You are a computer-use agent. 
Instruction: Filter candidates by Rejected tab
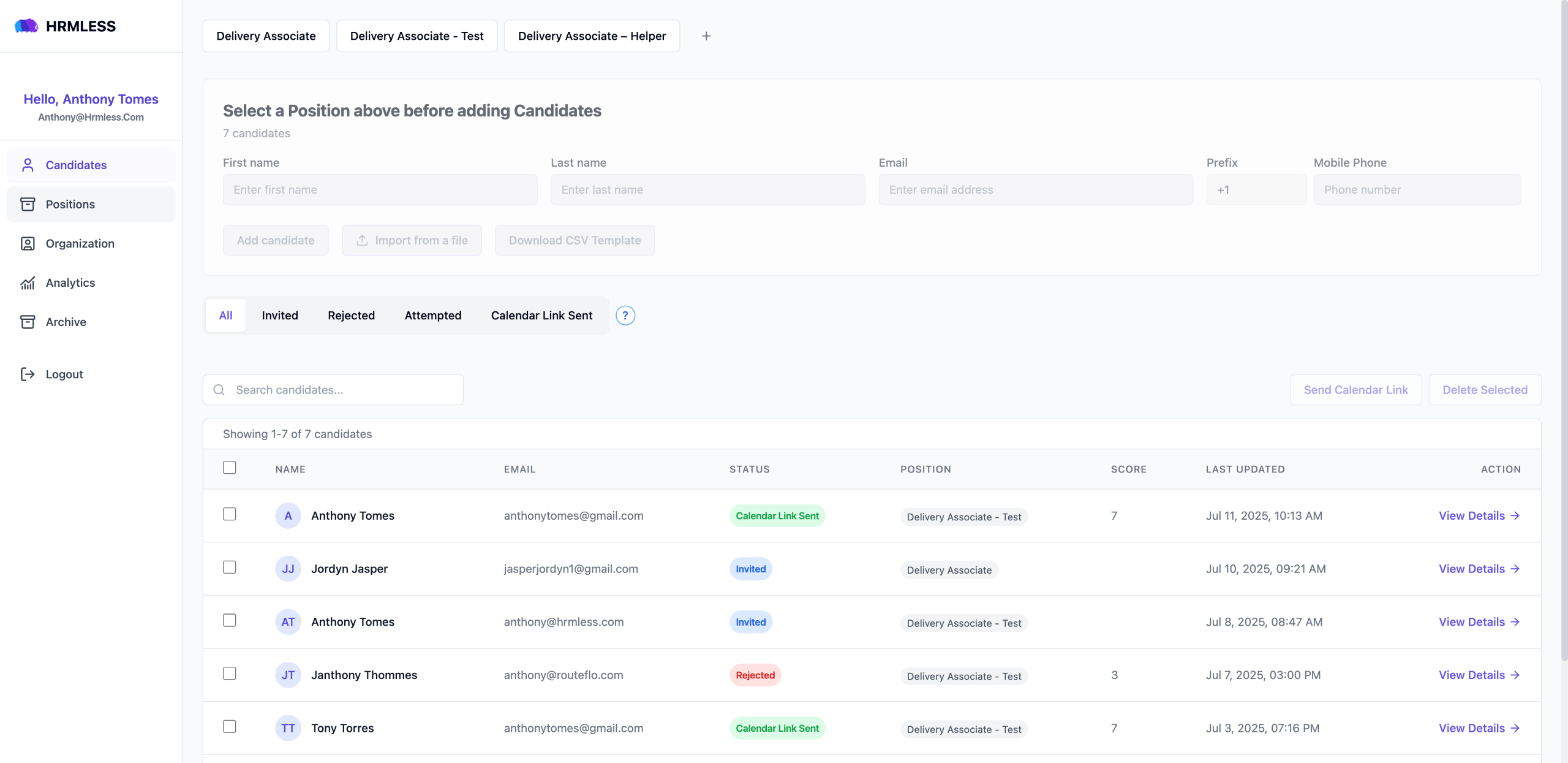351,316
